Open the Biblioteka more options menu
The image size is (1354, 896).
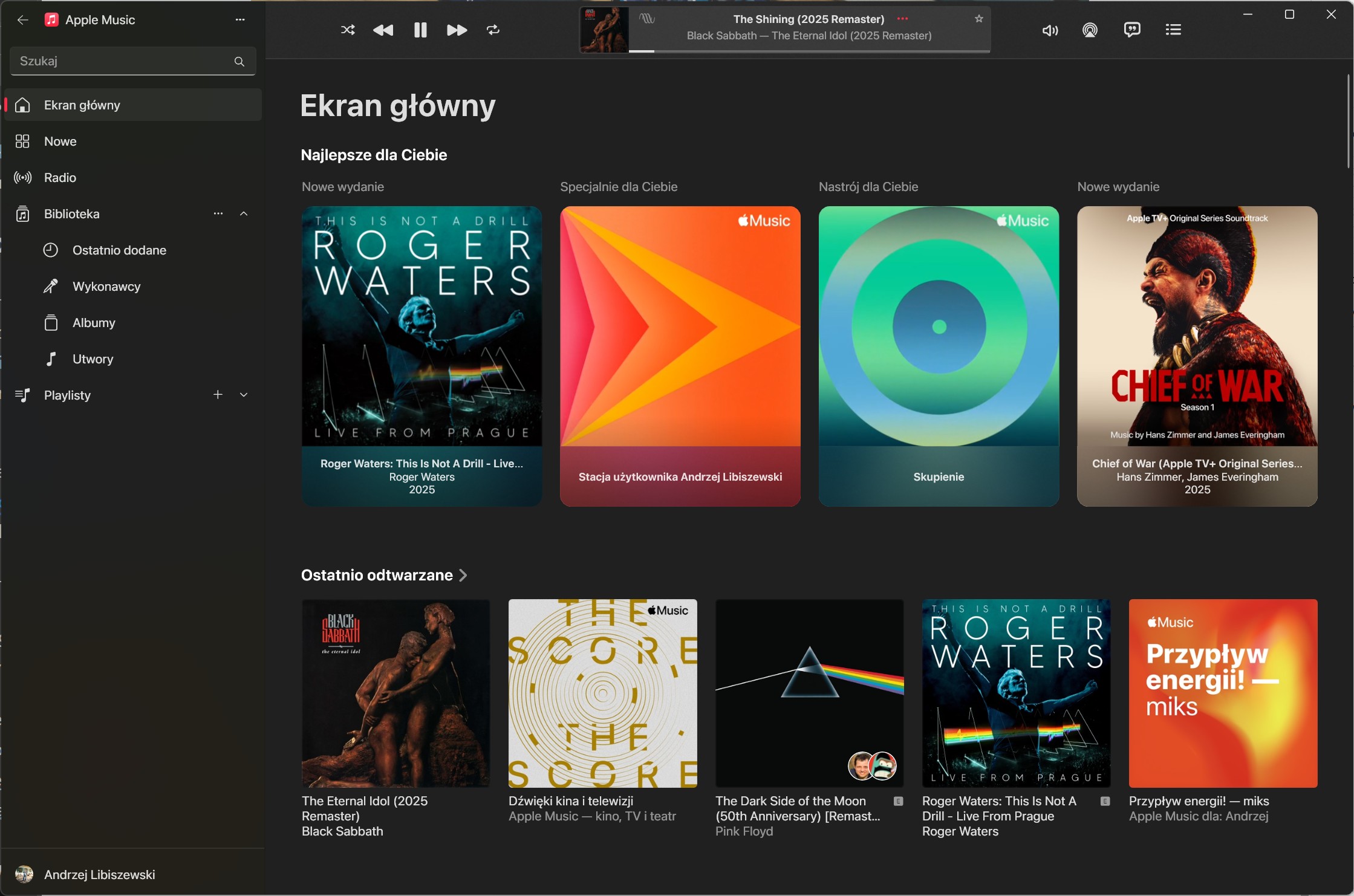pos(218,213)
